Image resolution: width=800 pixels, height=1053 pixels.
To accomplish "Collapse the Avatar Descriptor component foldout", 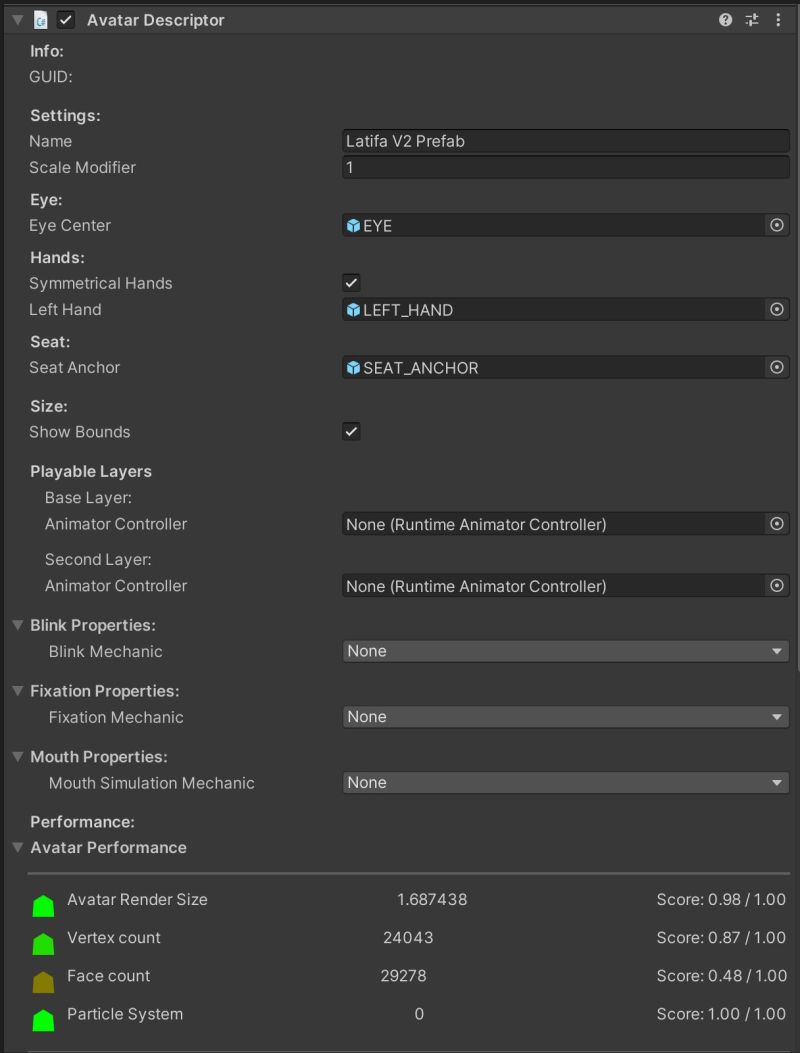I will [x=18, y=20].
